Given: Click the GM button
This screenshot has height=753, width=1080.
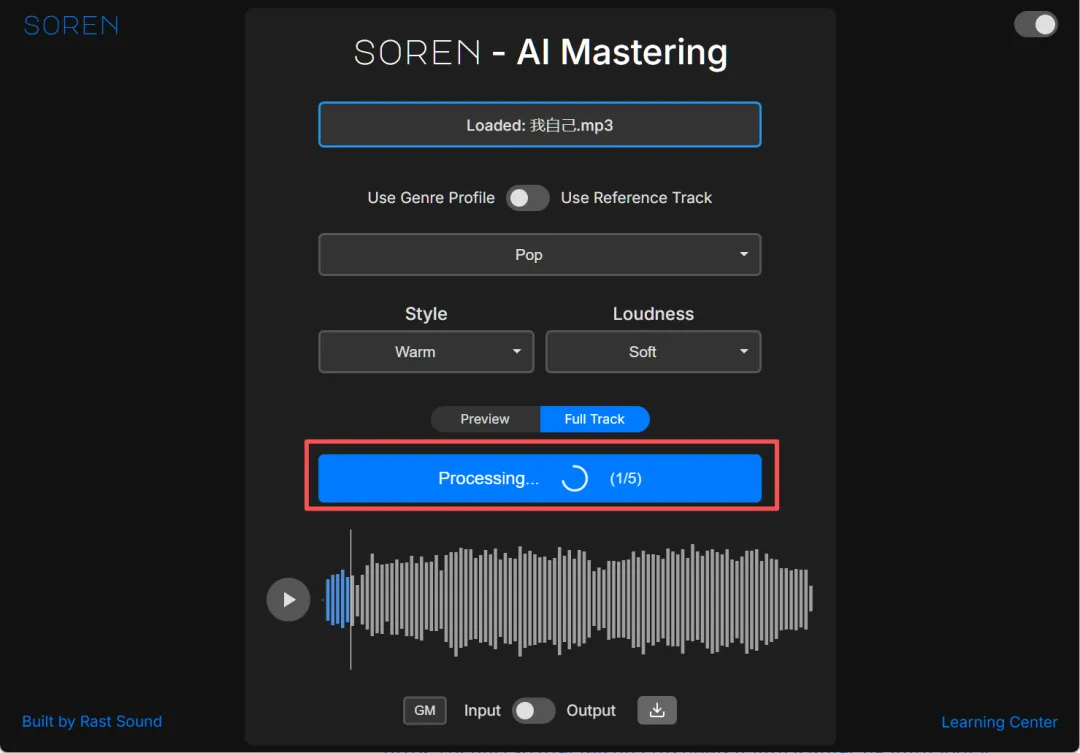Looking at the screenshot, I should pos(424,710).
